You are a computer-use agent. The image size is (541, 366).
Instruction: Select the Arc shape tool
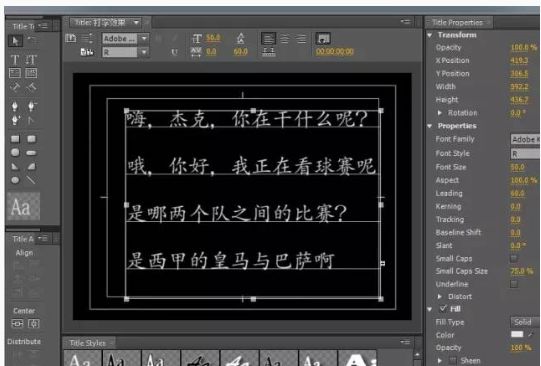click(31, 166)
